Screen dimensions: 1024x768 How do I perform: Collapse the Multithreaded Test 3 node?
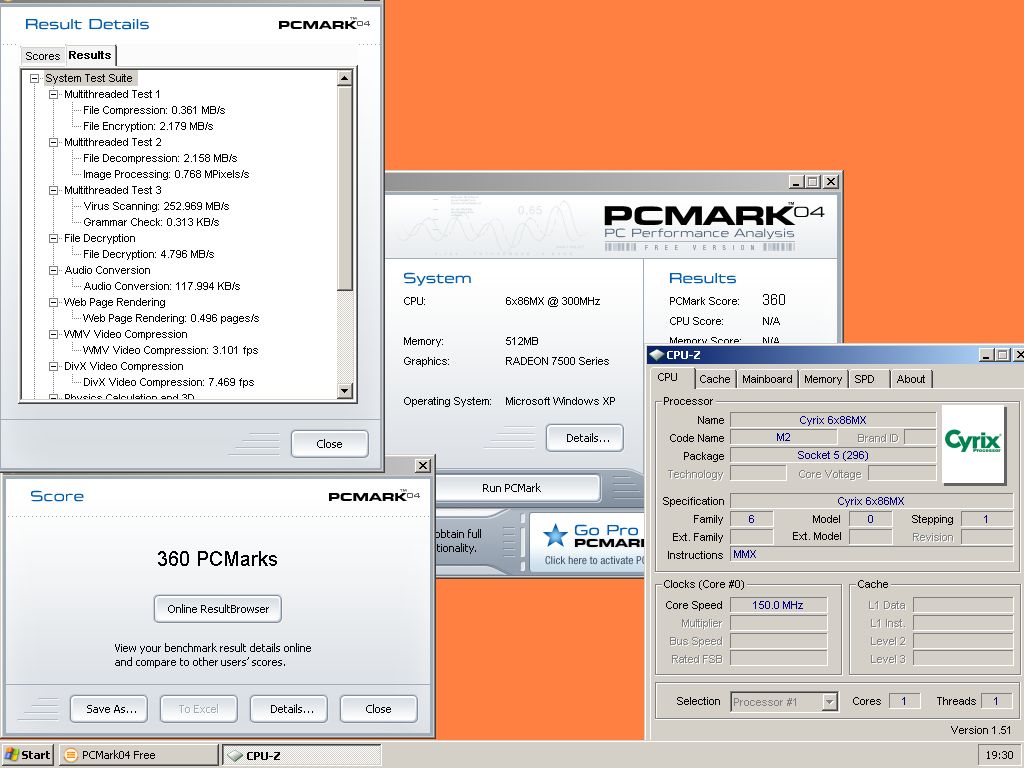54,191
